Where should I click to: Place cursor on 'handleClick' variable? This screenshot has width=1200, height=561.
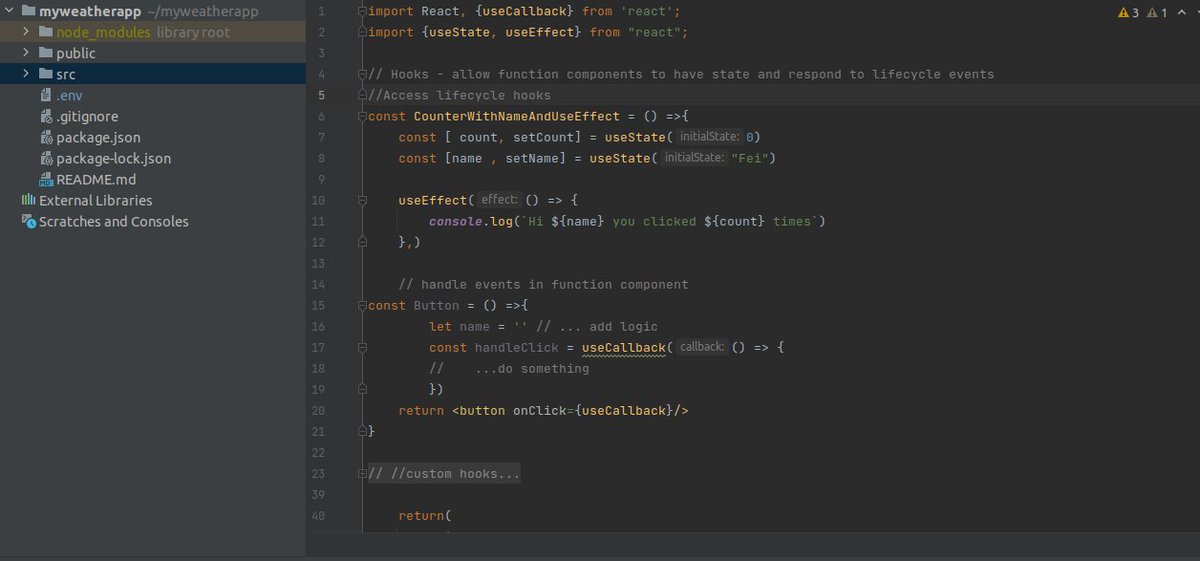click(517, 347)
